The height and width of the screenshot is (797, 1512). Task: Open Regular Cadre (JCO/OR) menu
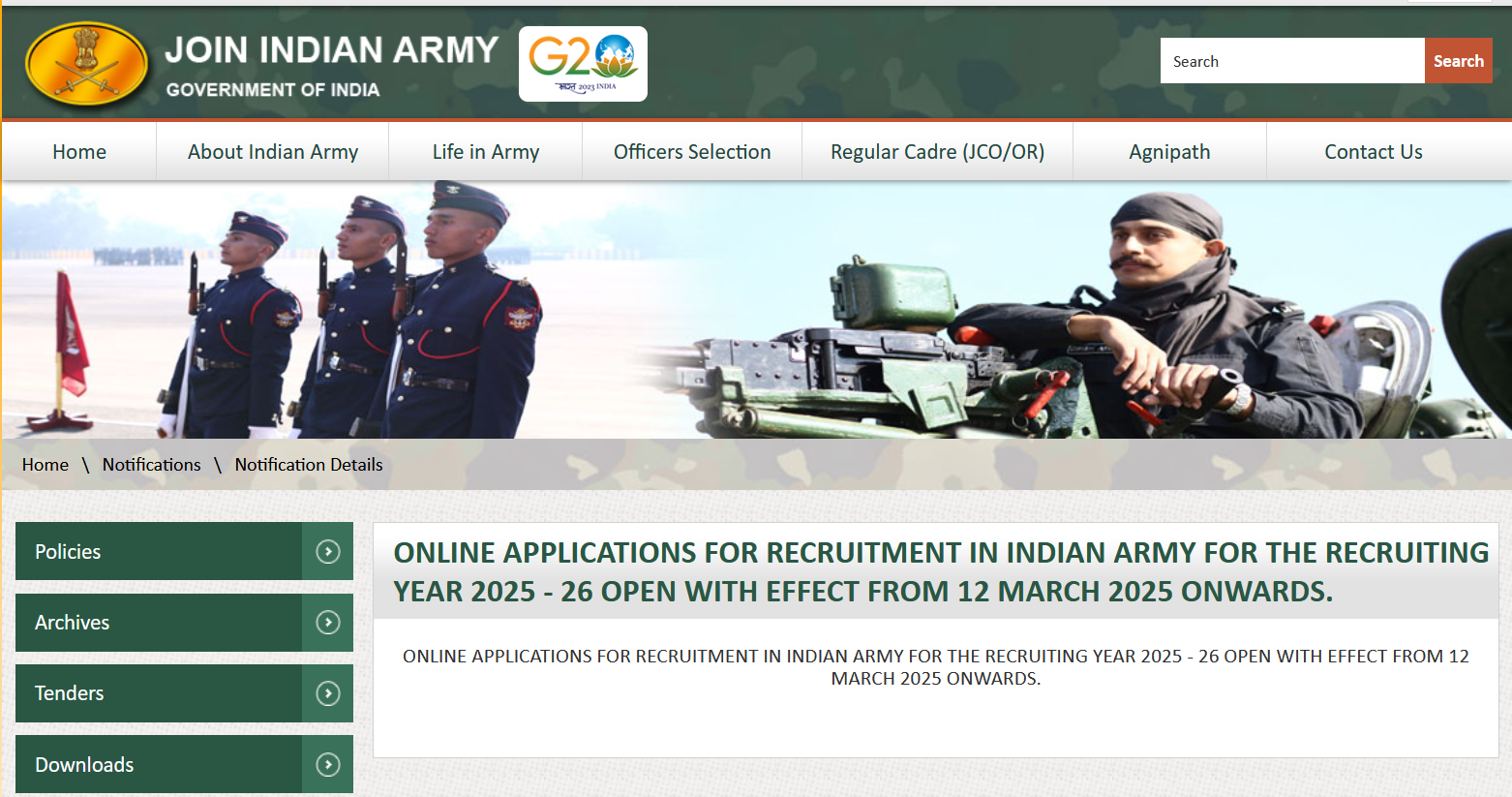[937, 151]
